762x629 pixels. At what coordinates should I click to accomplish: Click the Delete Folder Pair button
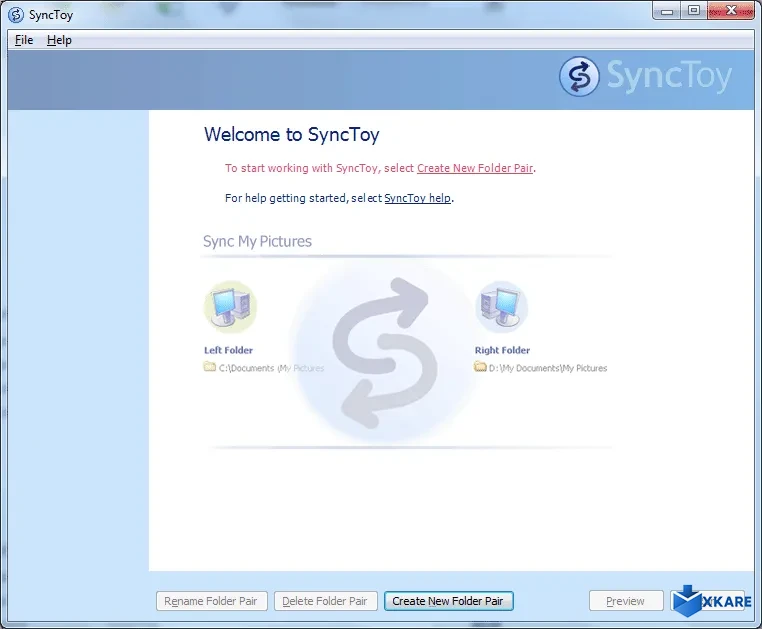pyautogui.click(x=325, y=601)
